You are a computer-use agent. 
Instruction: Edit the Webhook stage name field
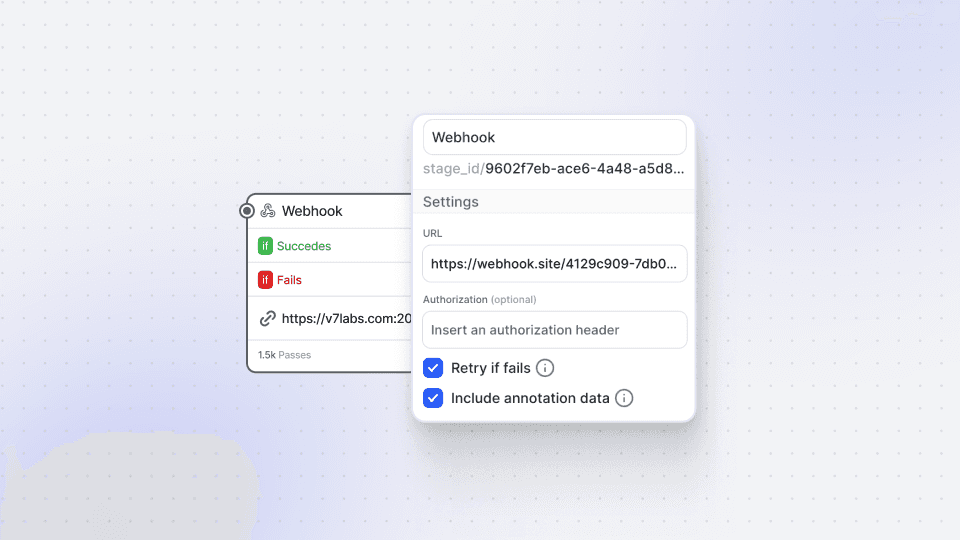(x=555, y=137)
